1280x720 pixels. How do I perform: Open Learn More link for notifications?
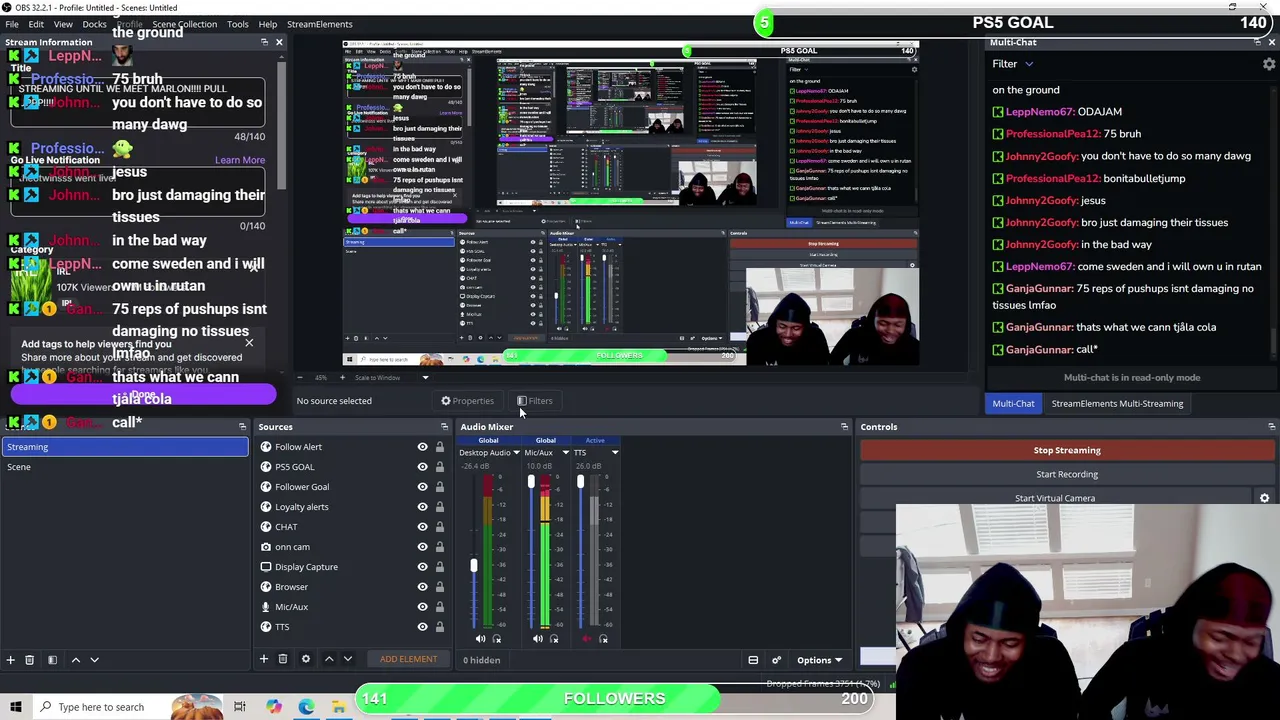pyautogui.click(x=240, y=160)
